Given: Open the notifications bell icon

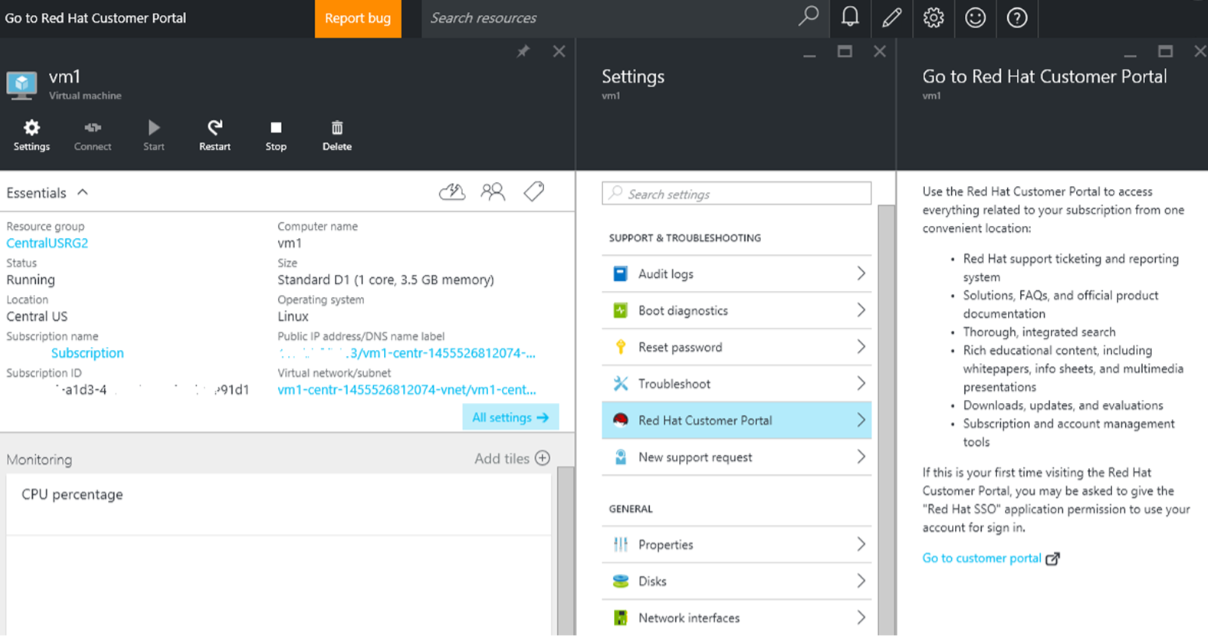Looking at the screenshot, I should pos(850,17).
